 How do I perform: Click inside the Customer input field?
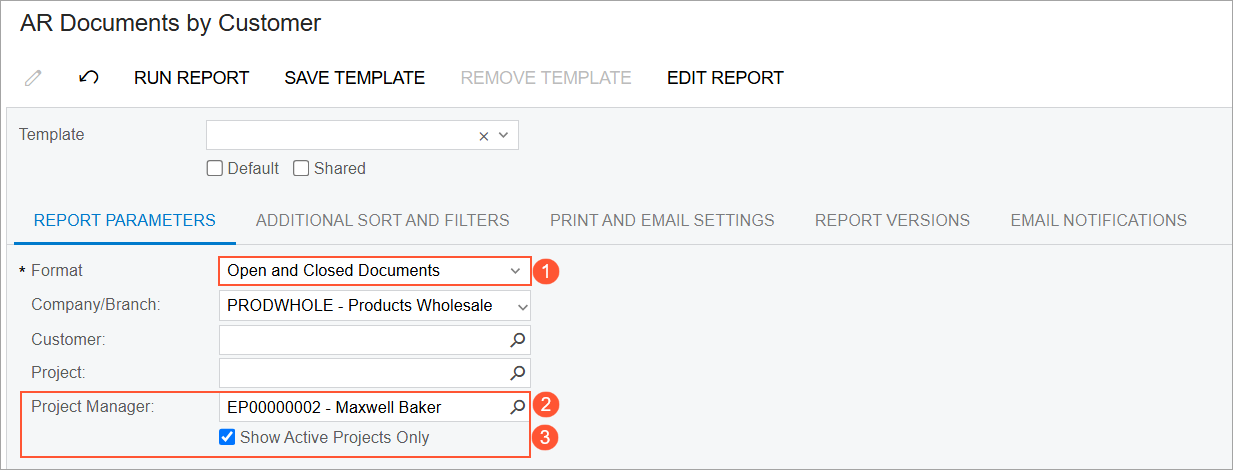tap(363, 340)
